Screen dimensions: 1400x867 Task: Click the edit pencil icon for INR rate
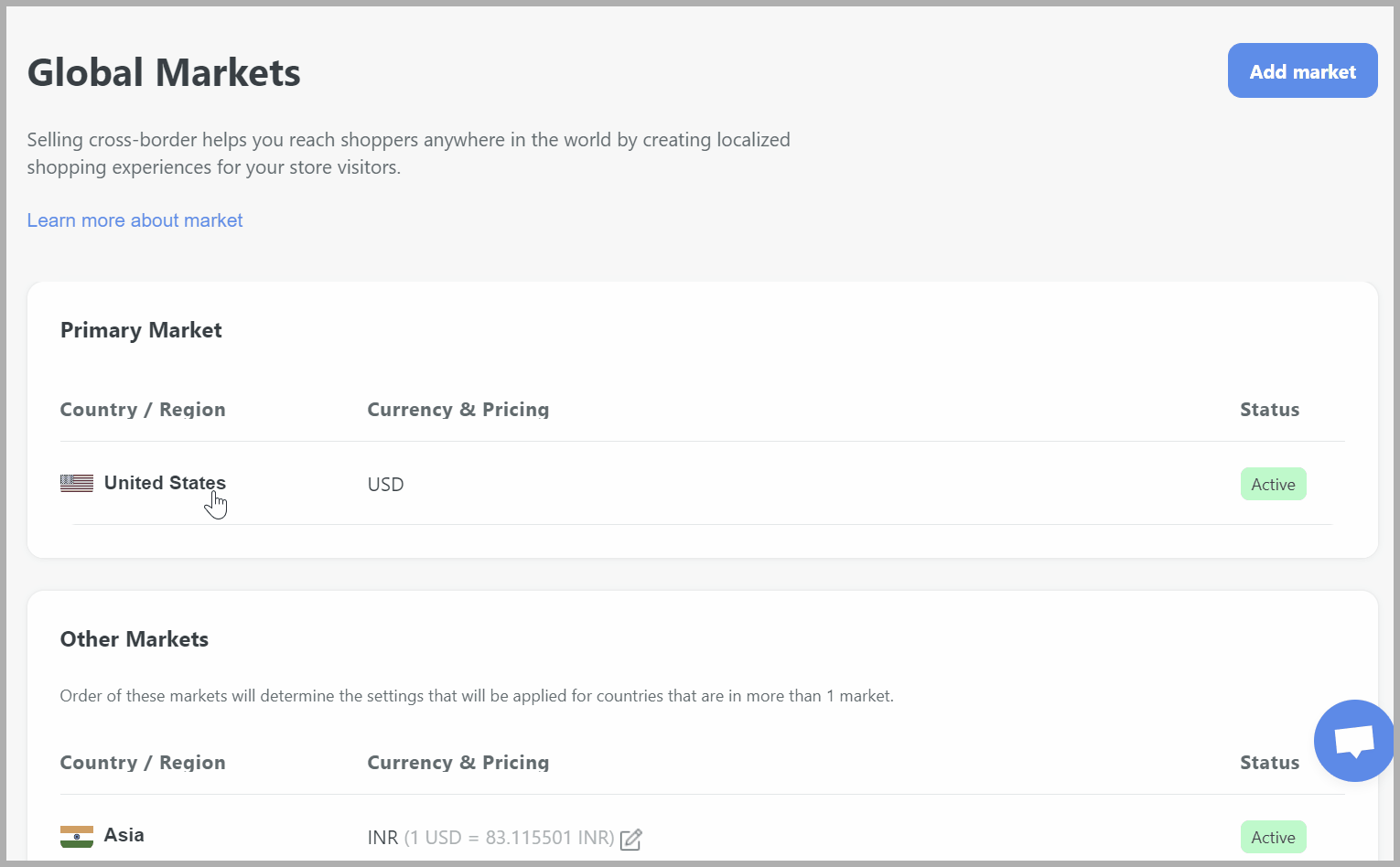pyautogui.click(x=631, y=839)
